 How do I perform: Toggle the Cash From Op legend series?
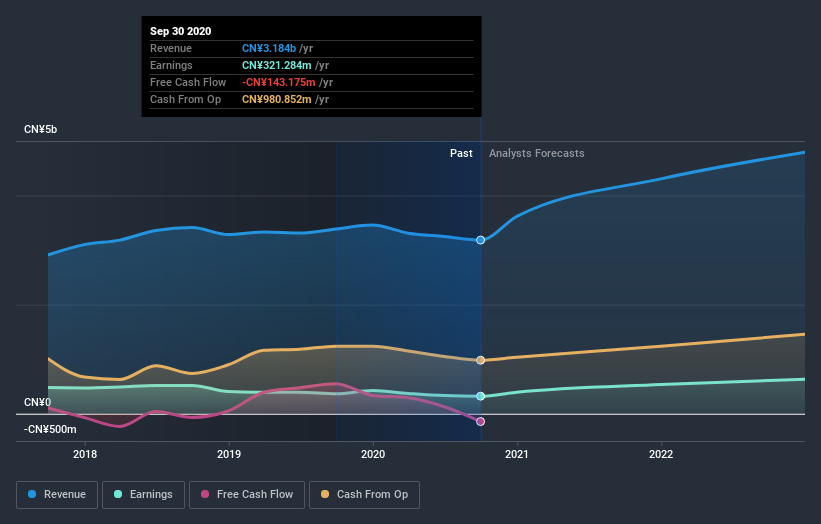pyautogui.click(x=364, y=495)
